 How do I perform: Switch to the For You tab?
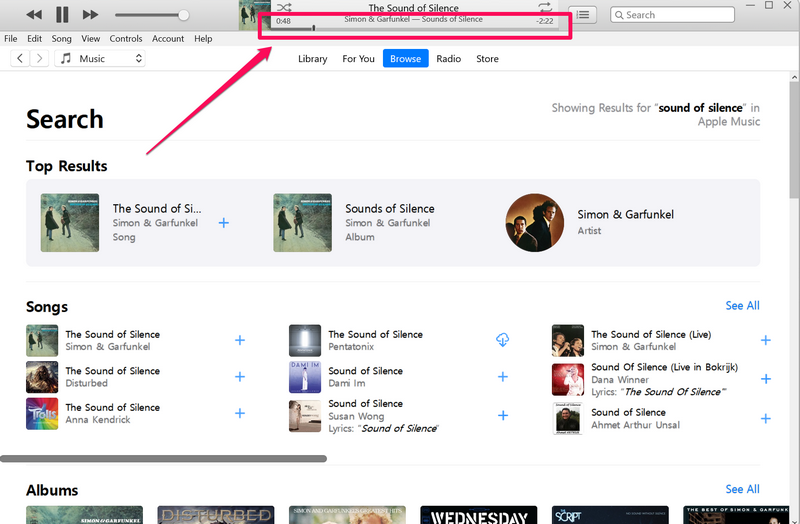coord(358,59)
